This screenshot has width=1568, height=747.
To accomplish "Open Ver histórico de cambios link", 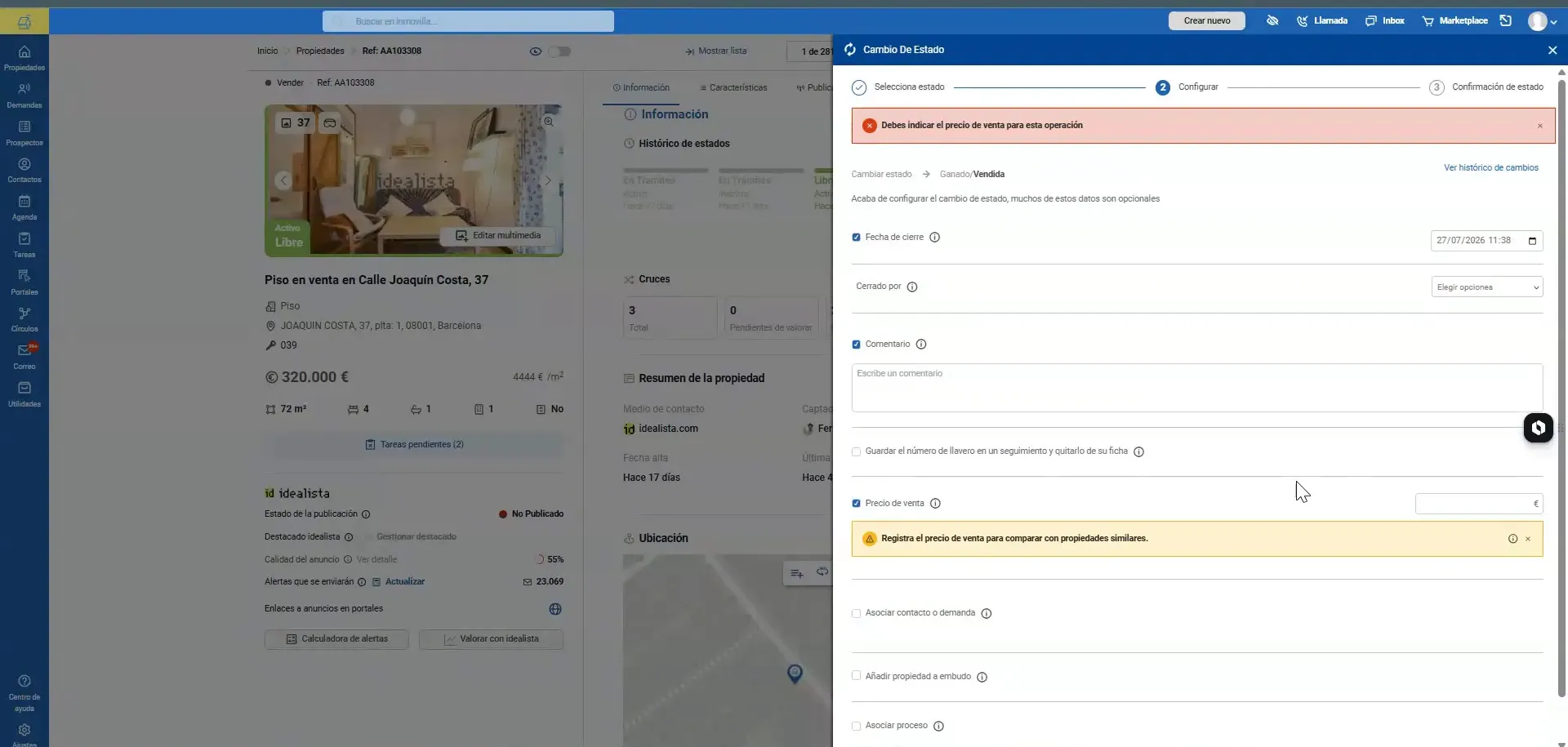I will (x=1490, y=168).
